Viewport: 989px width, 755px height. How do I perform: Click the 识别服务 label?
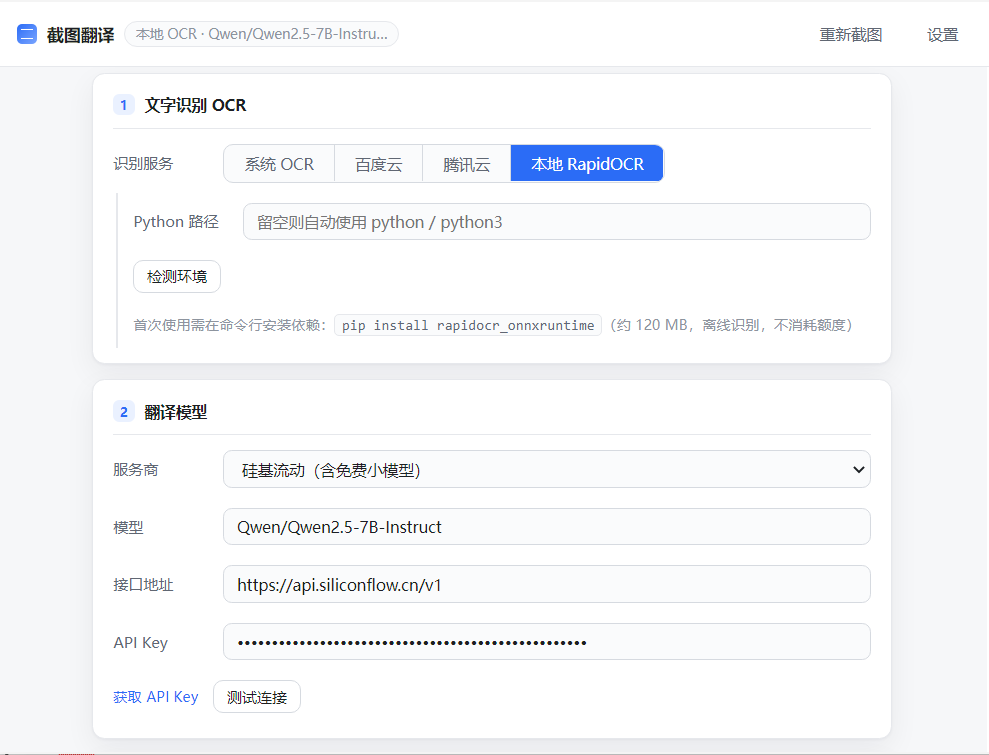pos(143,164)
